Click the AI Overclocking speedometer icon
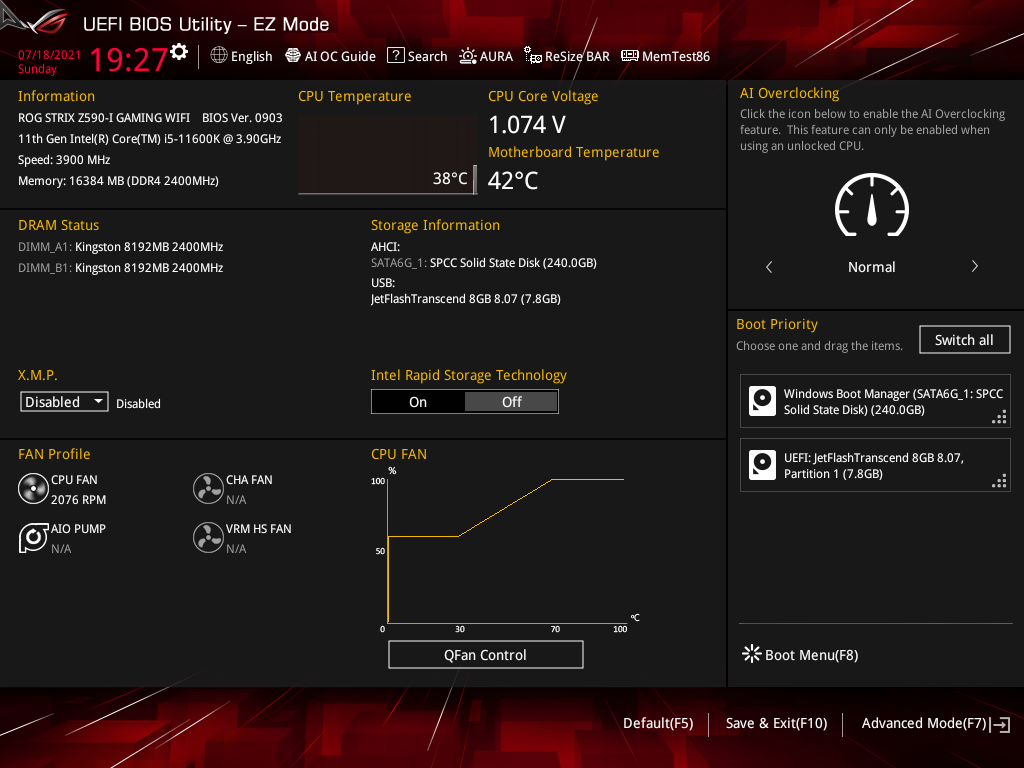Image resolution: width=1024 pixels, height=768 pixels. point(872,205)
